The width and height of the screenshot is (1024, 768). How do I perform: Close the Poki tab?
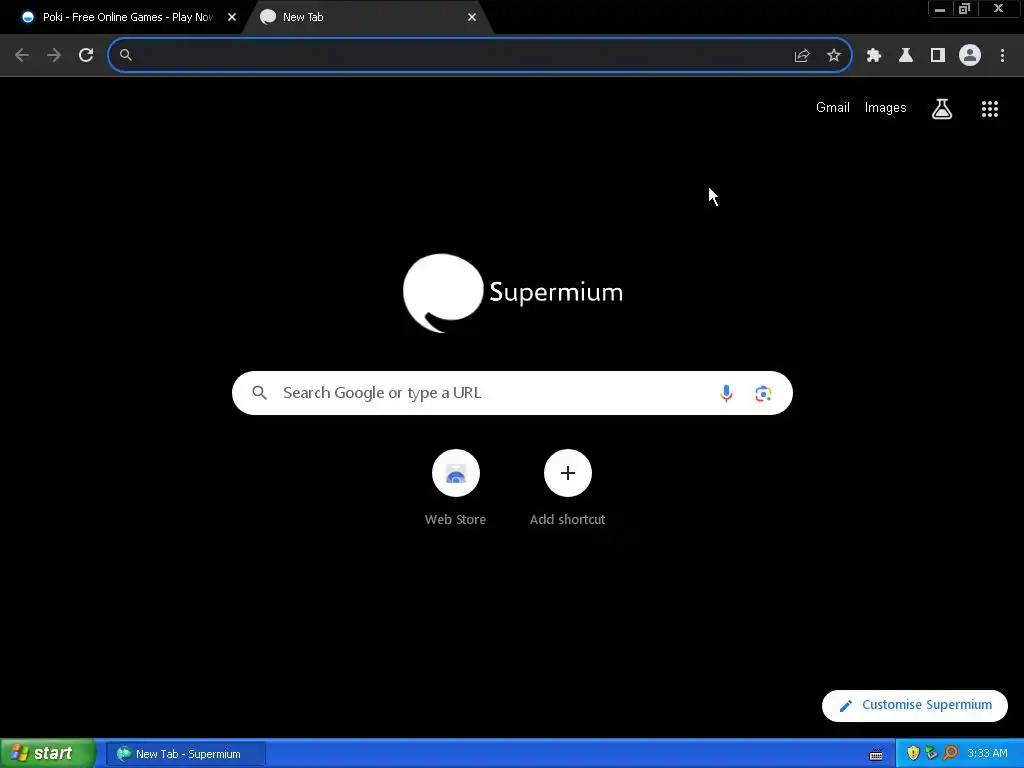pos(232,18)
